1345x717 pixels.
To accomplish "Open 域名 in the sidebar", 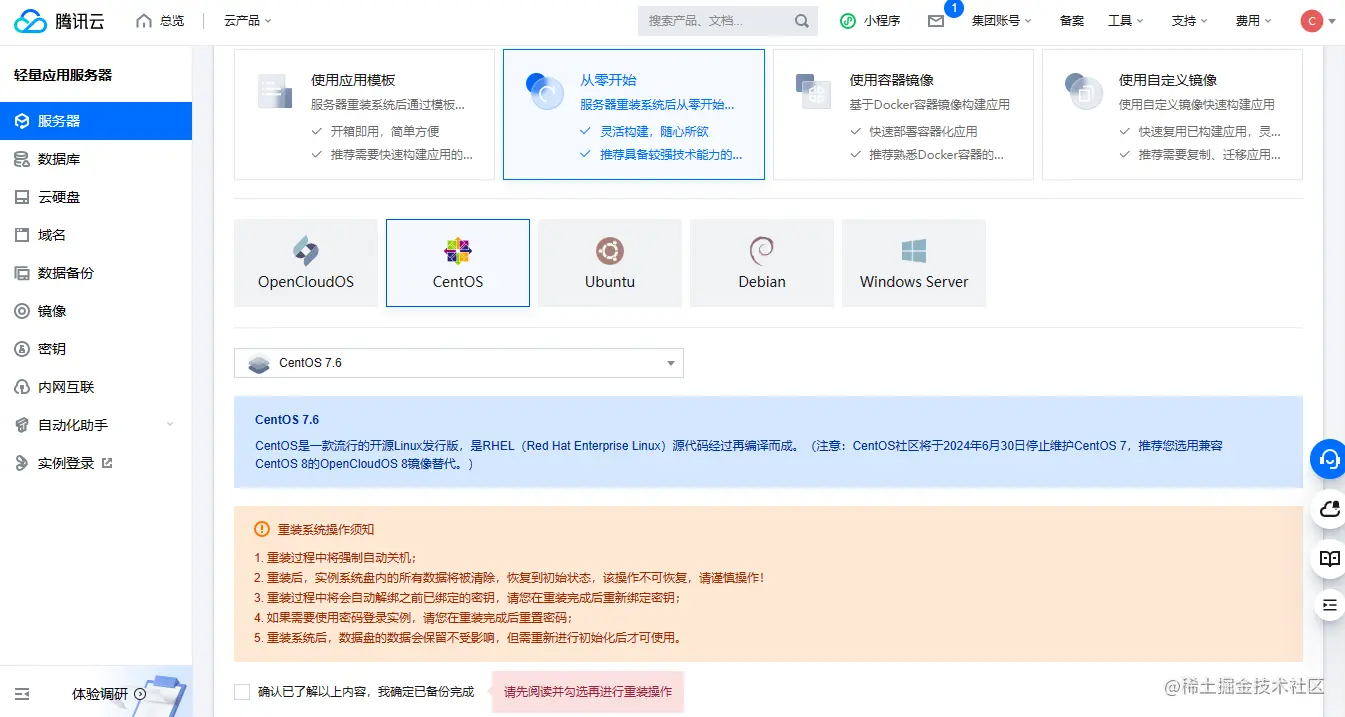I will click(96, 235).
